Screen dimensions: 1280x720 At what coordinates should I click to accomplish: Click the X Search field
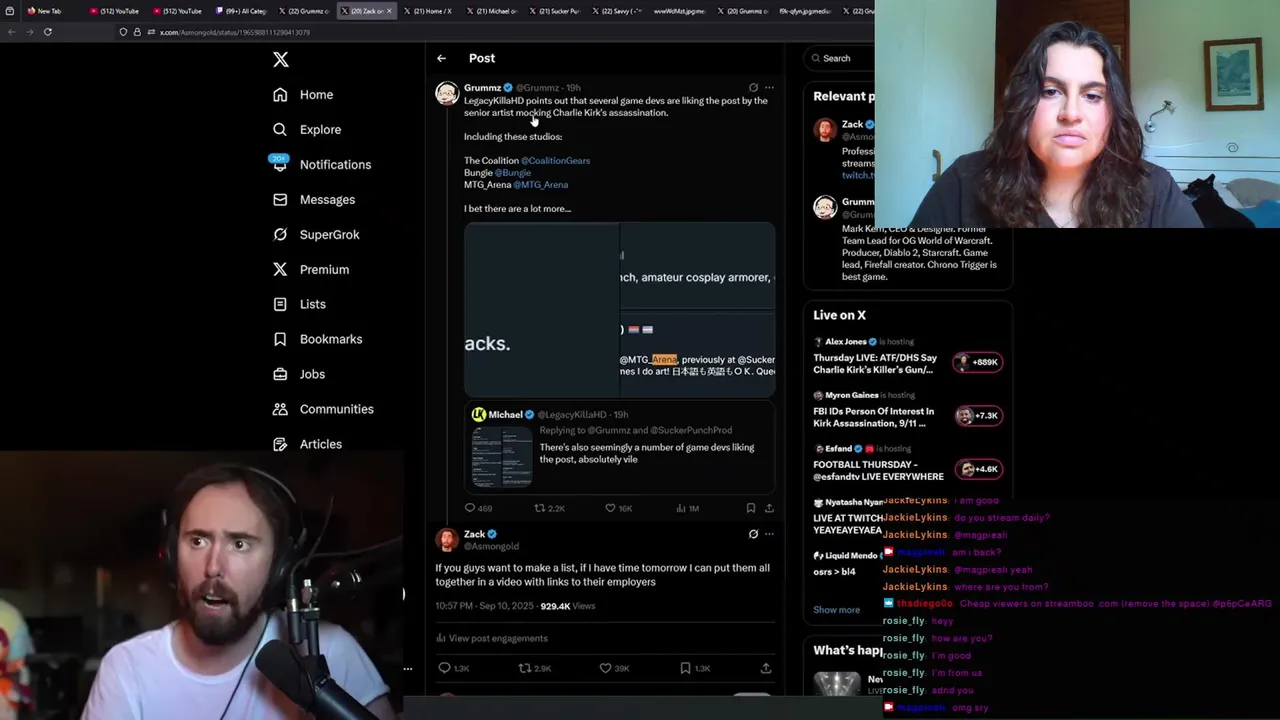[x=840, y=58]
